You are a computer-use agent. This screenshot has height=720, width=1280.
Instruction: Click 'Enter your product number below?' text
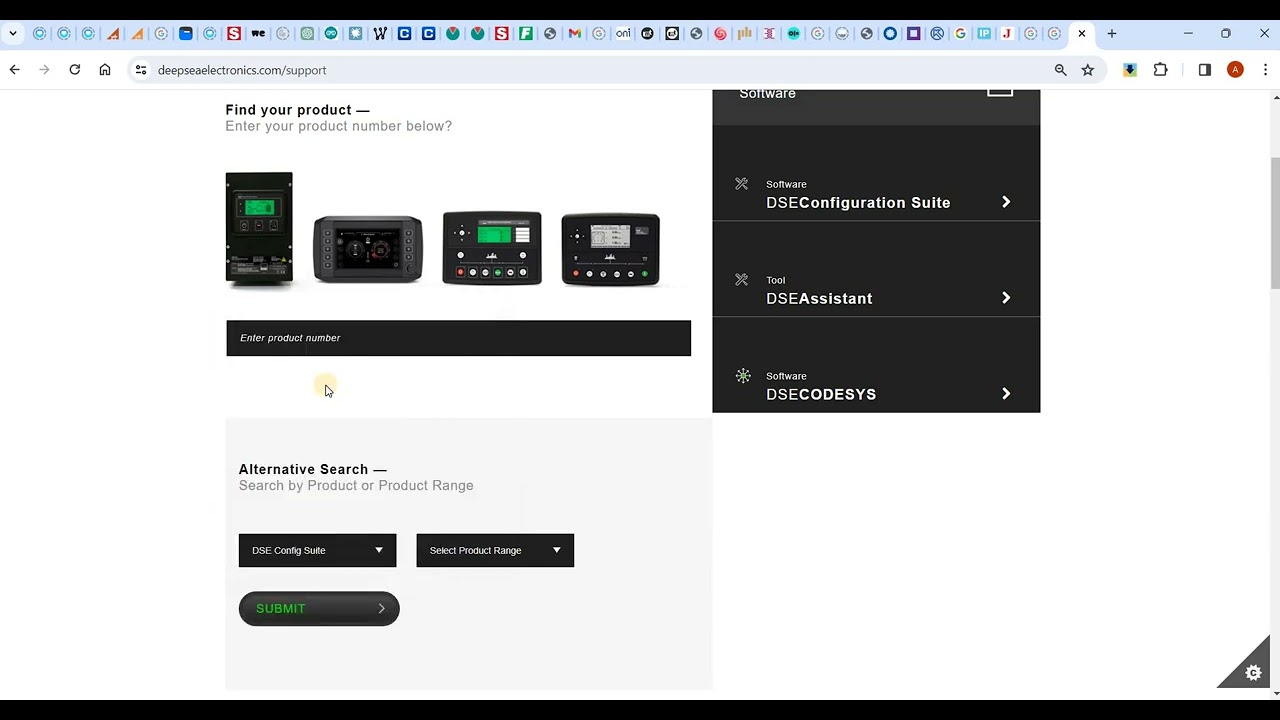point(338,126)
